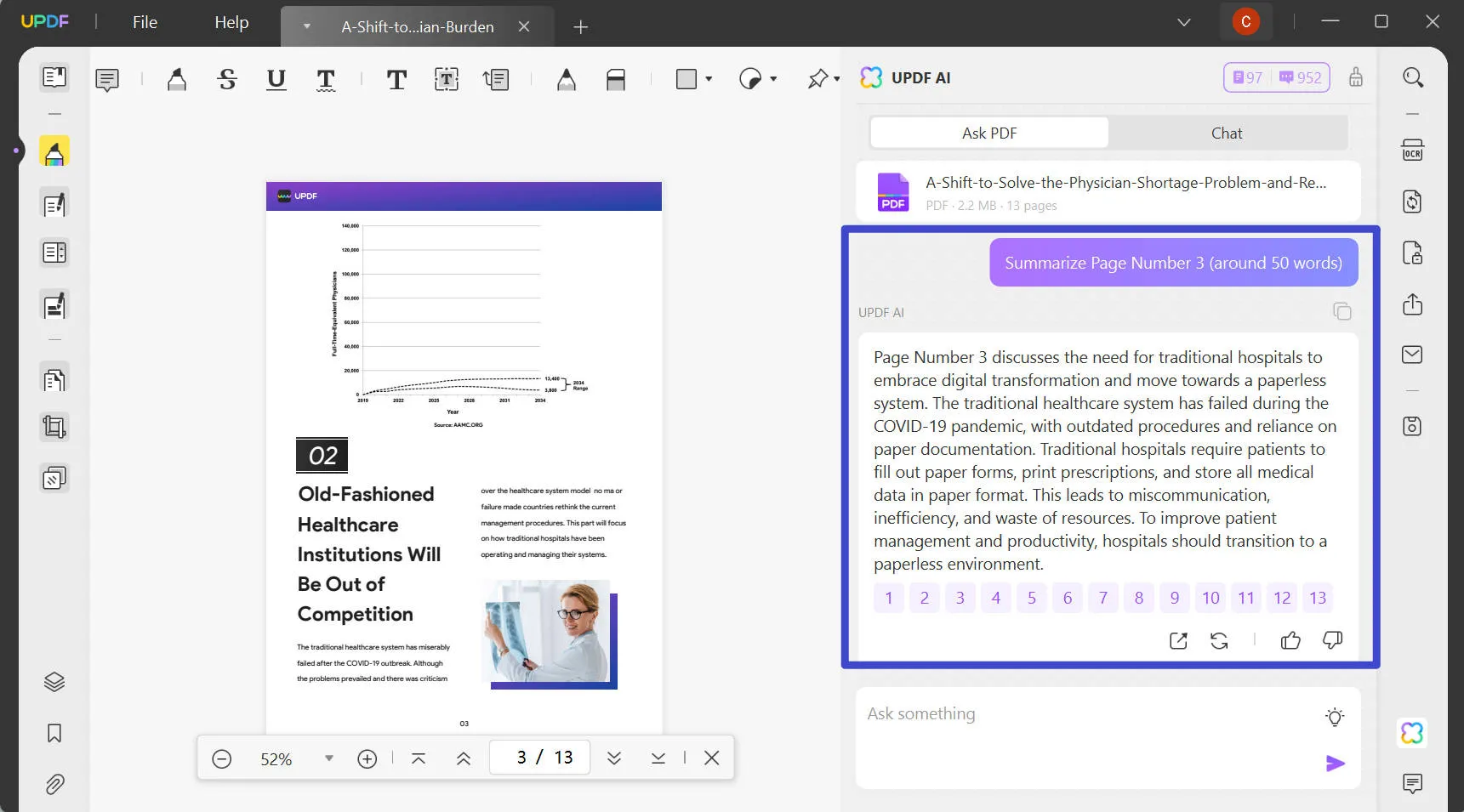Go to the next page arrow

614,758
